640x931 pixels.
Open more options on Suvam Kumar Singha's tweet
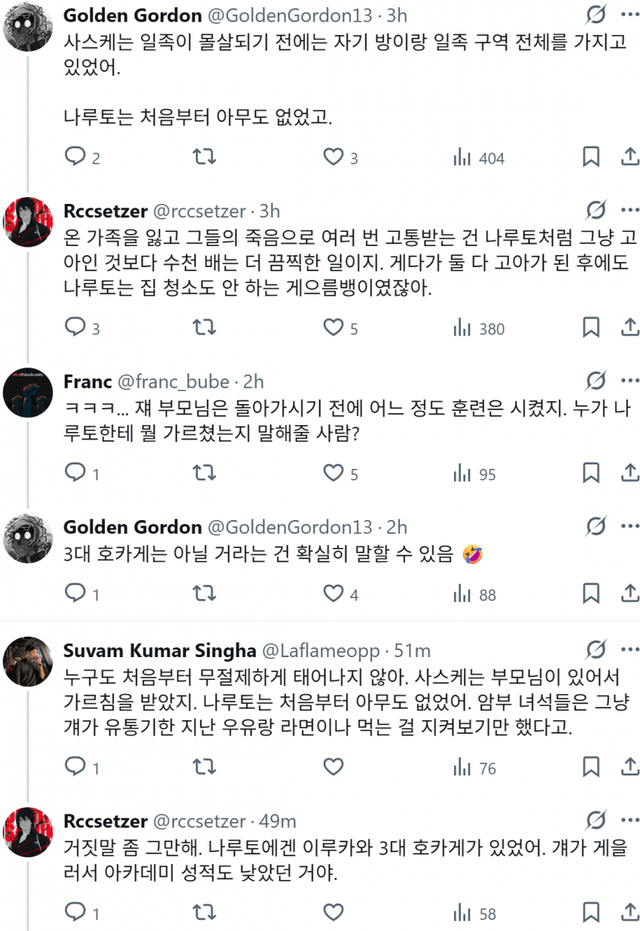point(631,650)
